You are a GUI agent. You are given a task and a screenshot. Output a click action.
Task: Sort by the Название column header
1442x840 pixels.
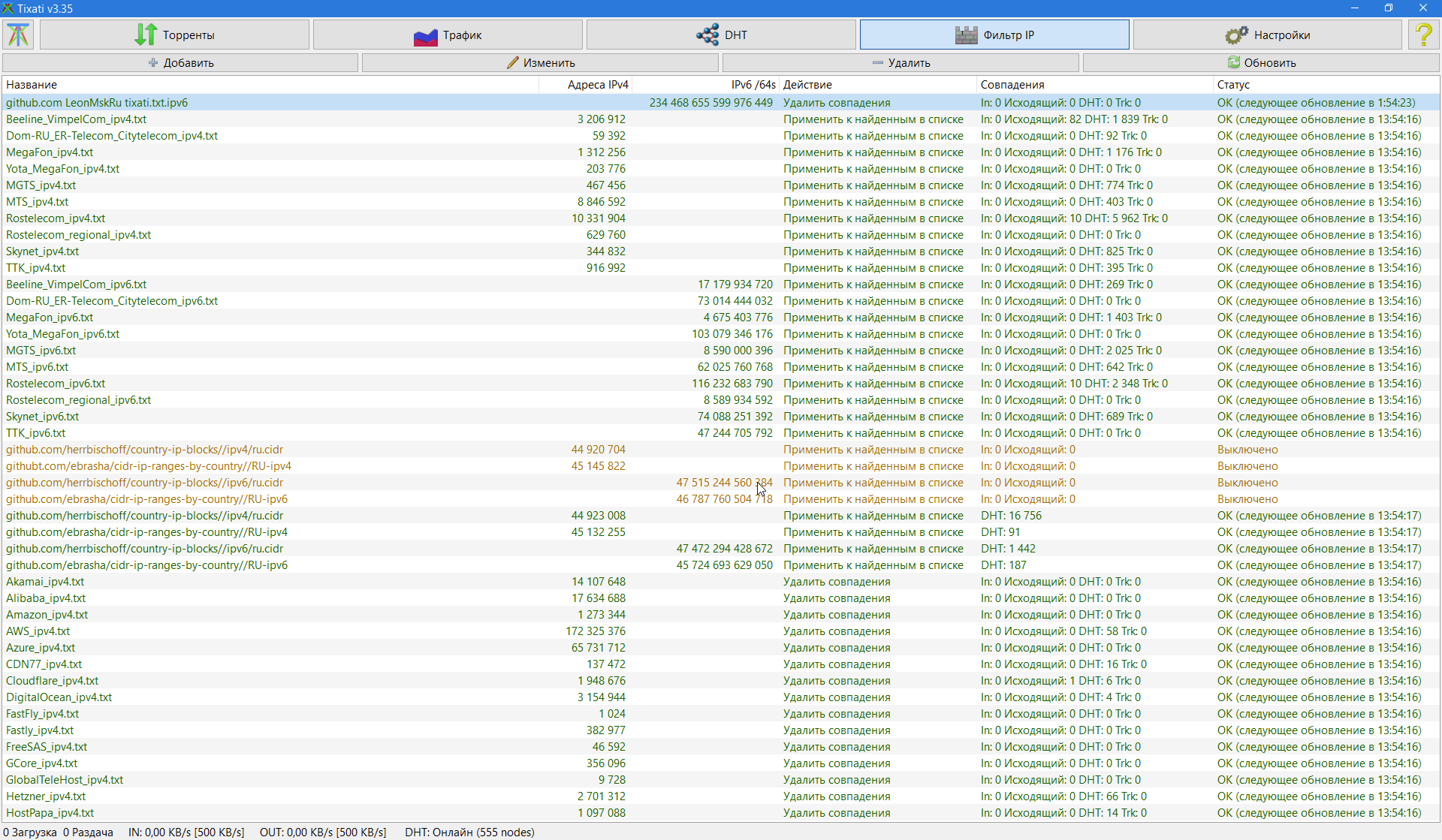click(x=270, y=85)
